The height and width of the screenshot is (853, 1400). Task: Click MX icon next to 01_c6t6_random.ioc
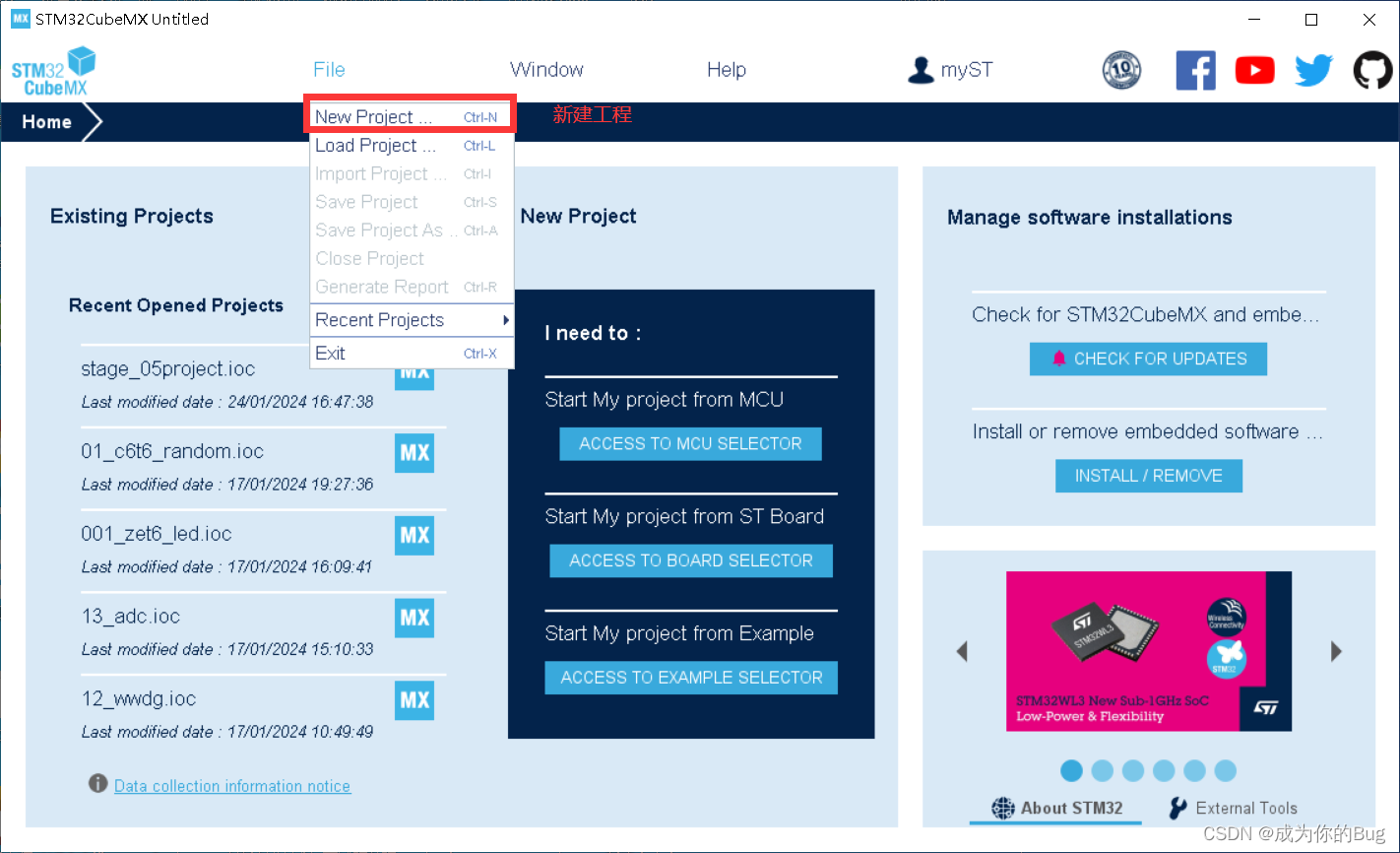414,453
